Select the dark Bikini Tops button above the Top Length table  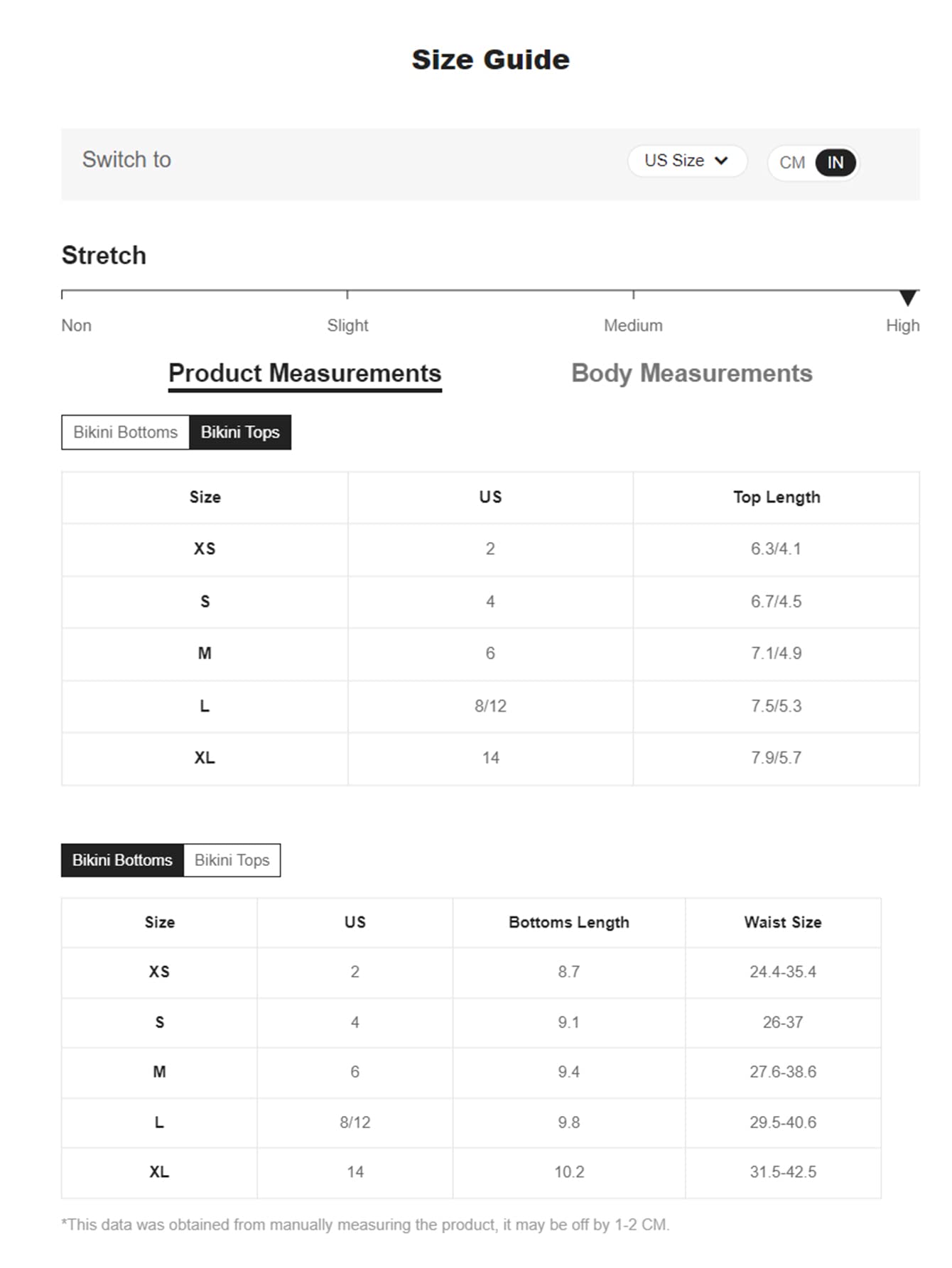point(240,432)
